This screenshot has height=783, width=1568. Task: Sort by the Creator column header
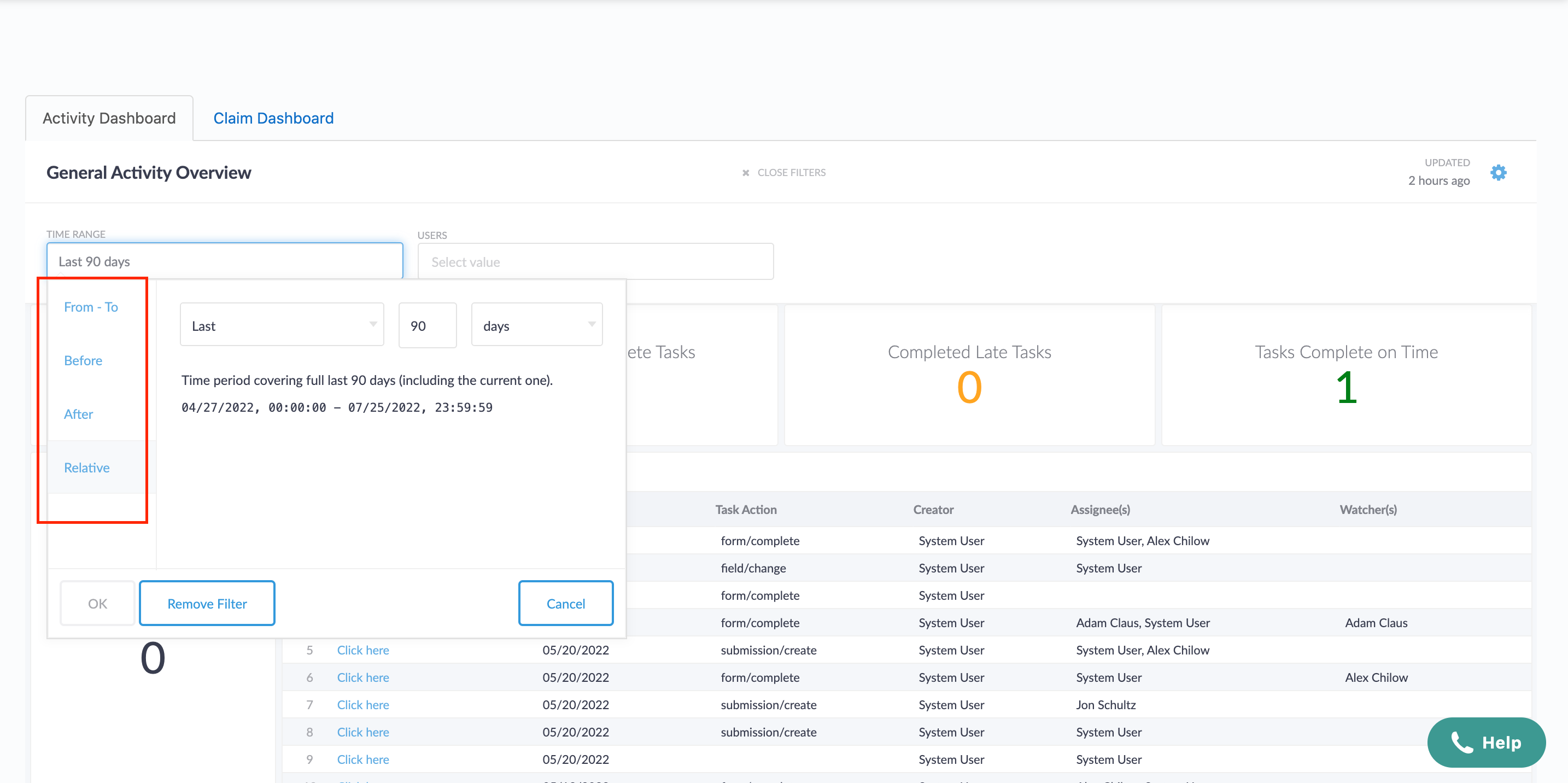(x=933, y=510)
